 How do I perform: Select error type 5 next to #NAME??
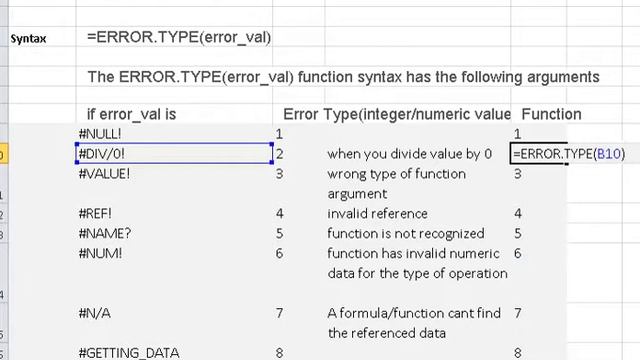[279, 233]
